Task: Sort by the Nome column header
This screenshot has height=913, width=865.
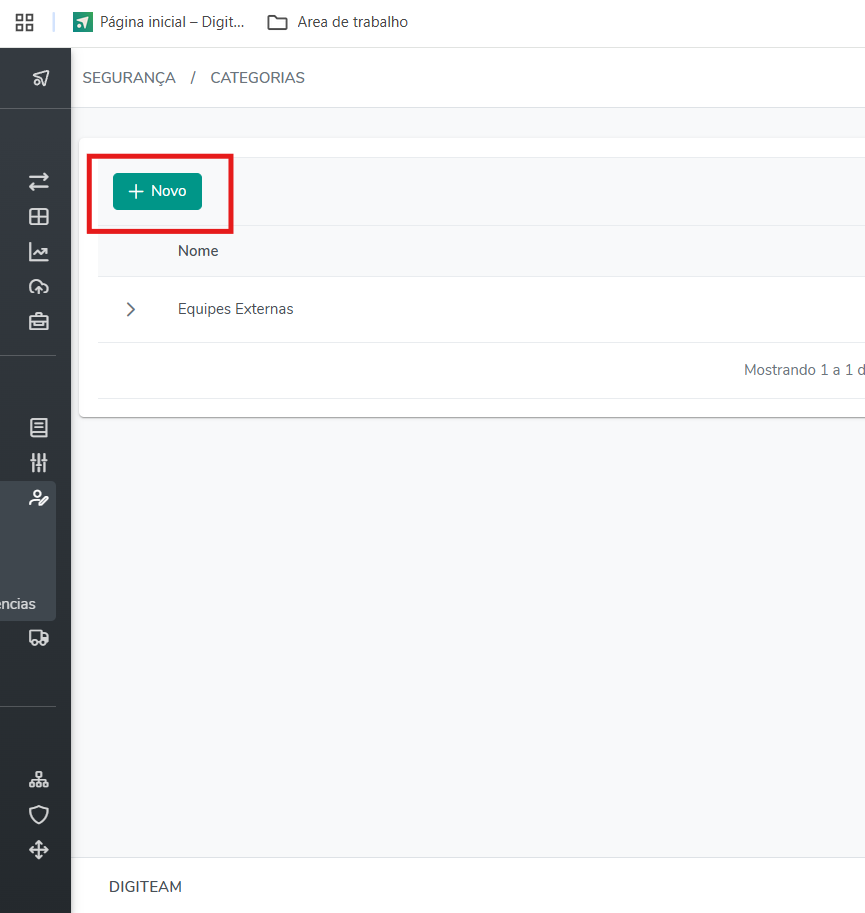Action: 198,251
